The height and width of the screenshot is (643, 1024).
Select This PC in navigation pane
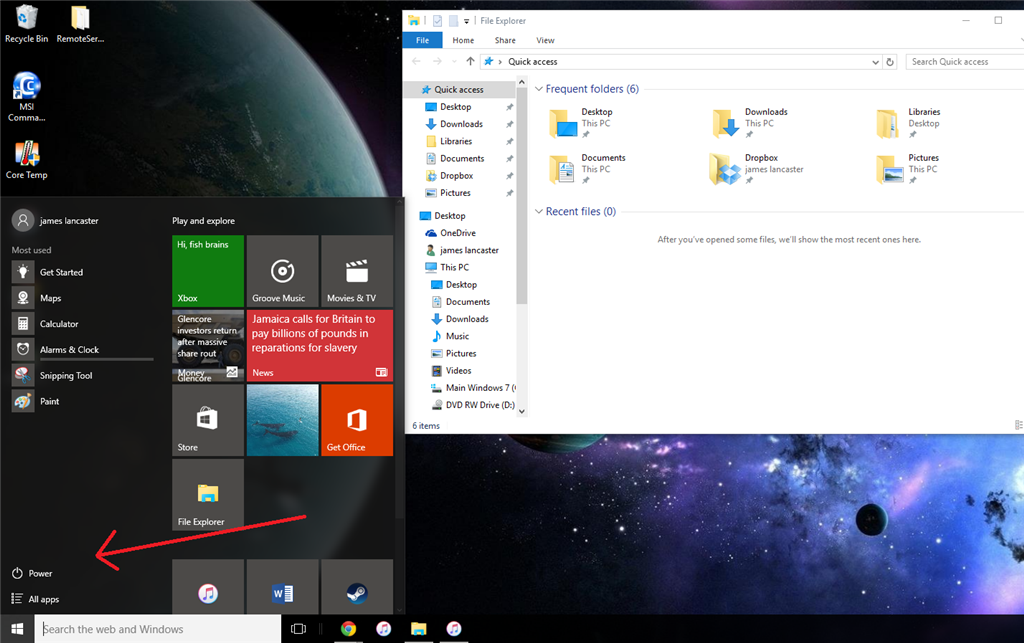[455, 267]
